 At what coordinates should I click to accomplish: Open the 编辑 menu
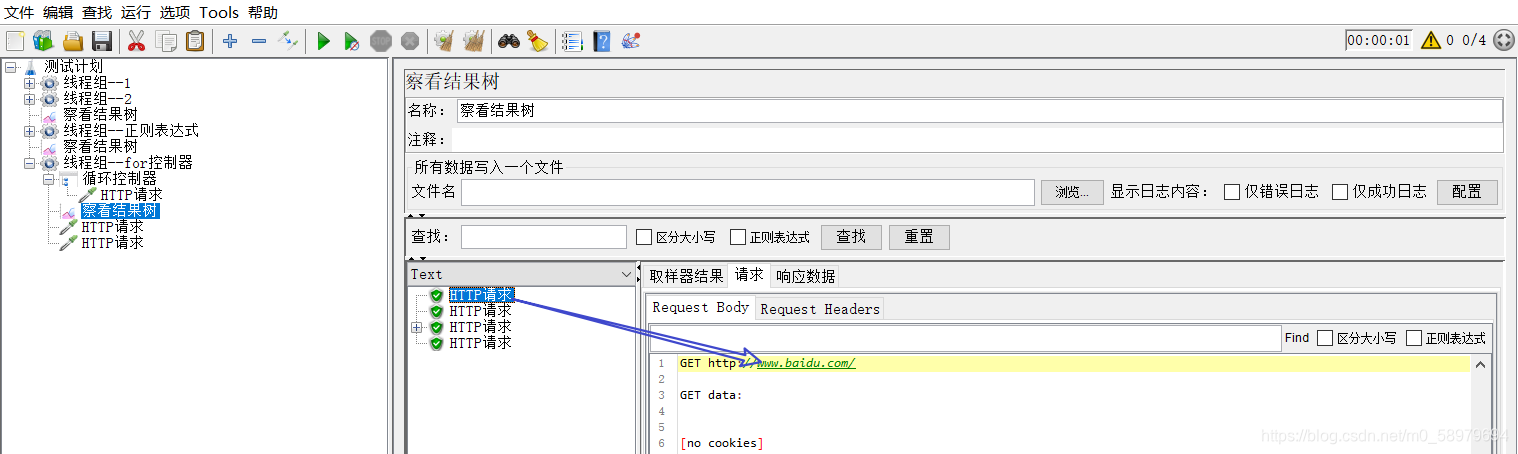58,12
